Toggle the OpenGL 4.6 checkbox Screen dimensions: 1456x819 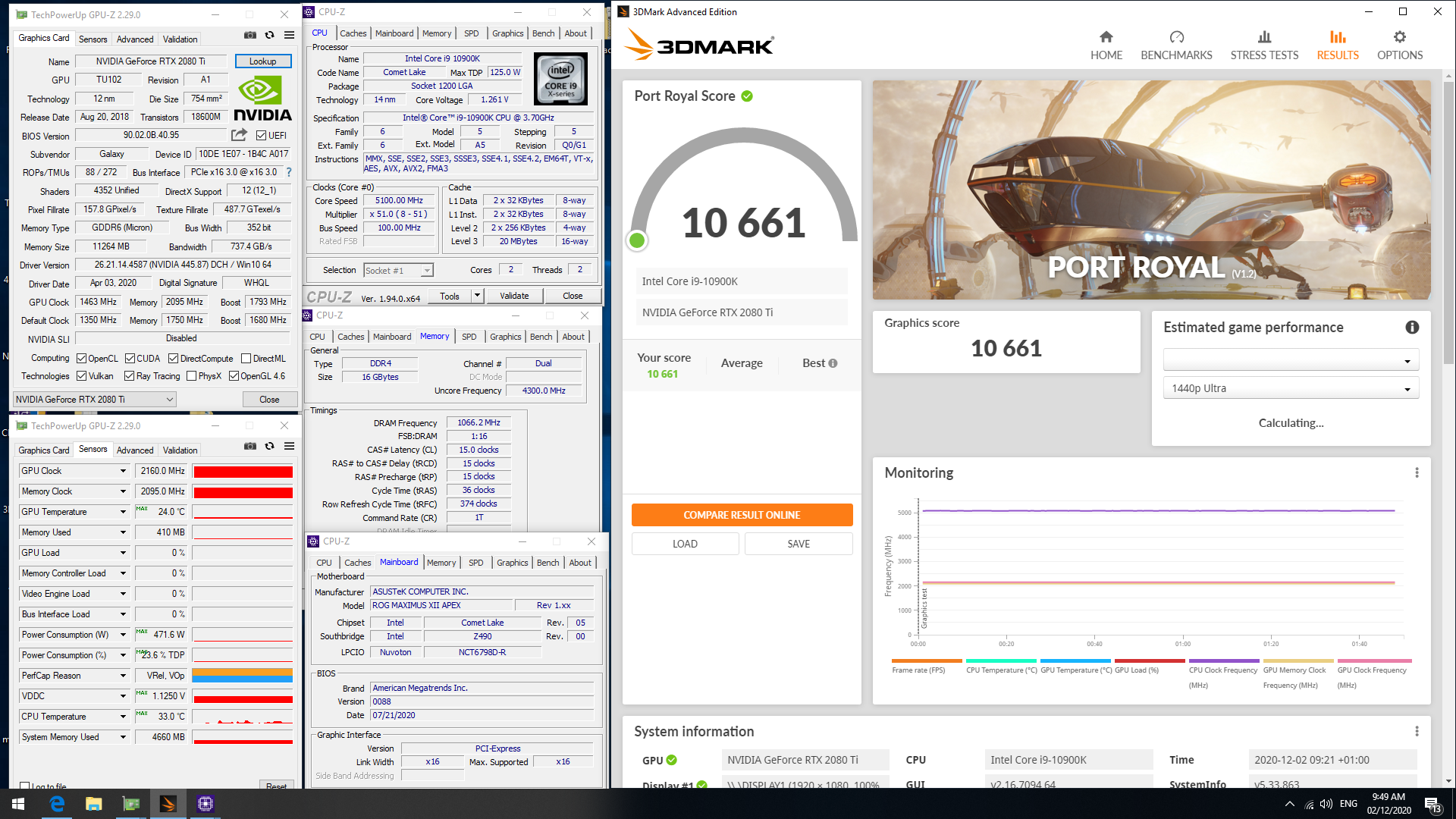pos(234,376)
